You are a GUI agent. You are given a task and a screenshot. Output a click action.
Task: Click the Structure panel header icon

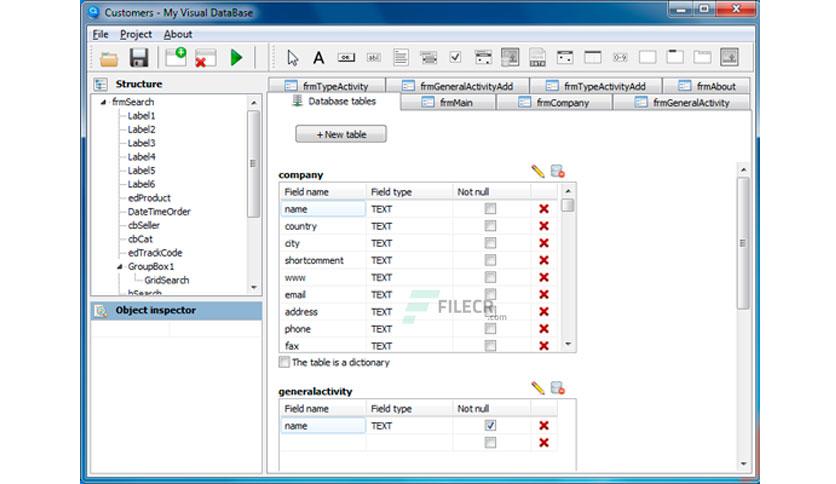[101, 84]
